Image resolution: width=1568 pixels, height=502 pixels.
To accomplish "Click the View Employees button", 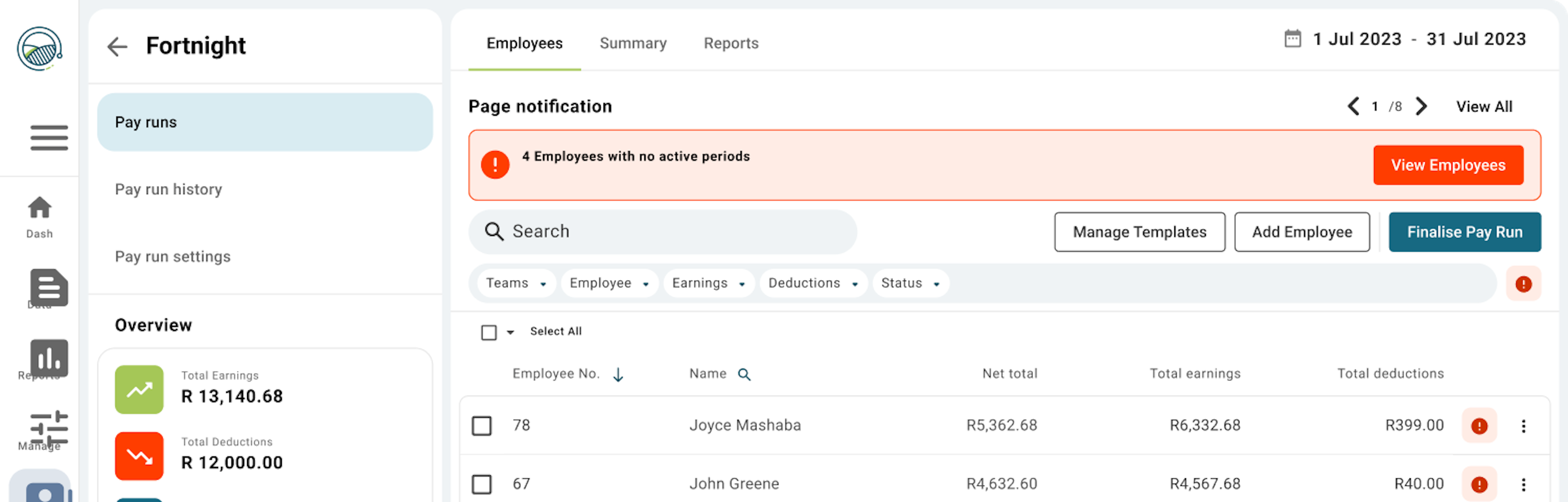I will (x=1448, y=165).
